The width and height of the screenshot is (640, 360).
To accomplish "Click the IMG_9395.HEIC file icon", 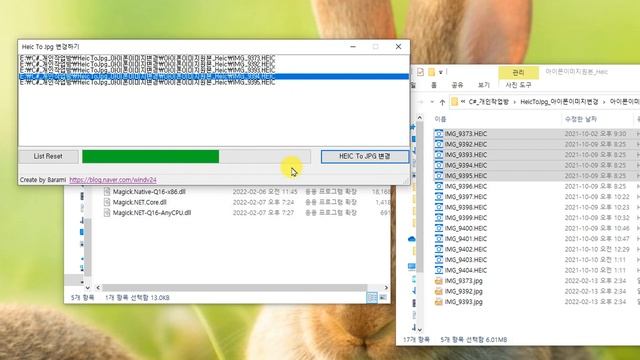I will click(438, 176).
